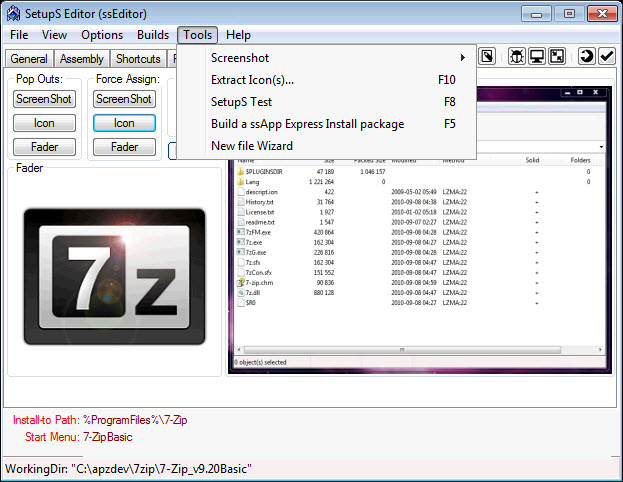Open the Options menu

tap(102, 35)
